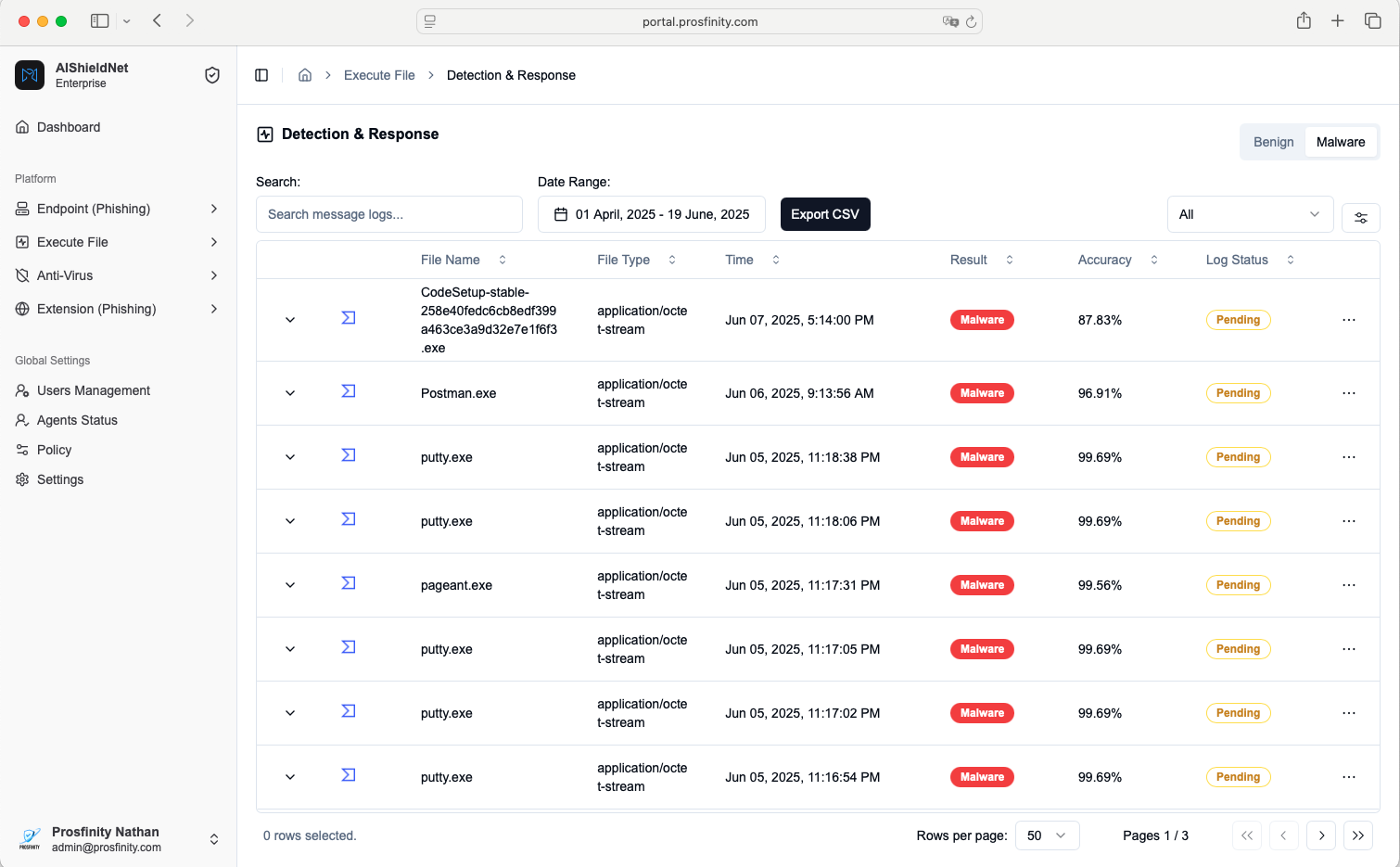Sort by Result column
This screenshot has width=1400, height=867.
[x=982, y=260]
